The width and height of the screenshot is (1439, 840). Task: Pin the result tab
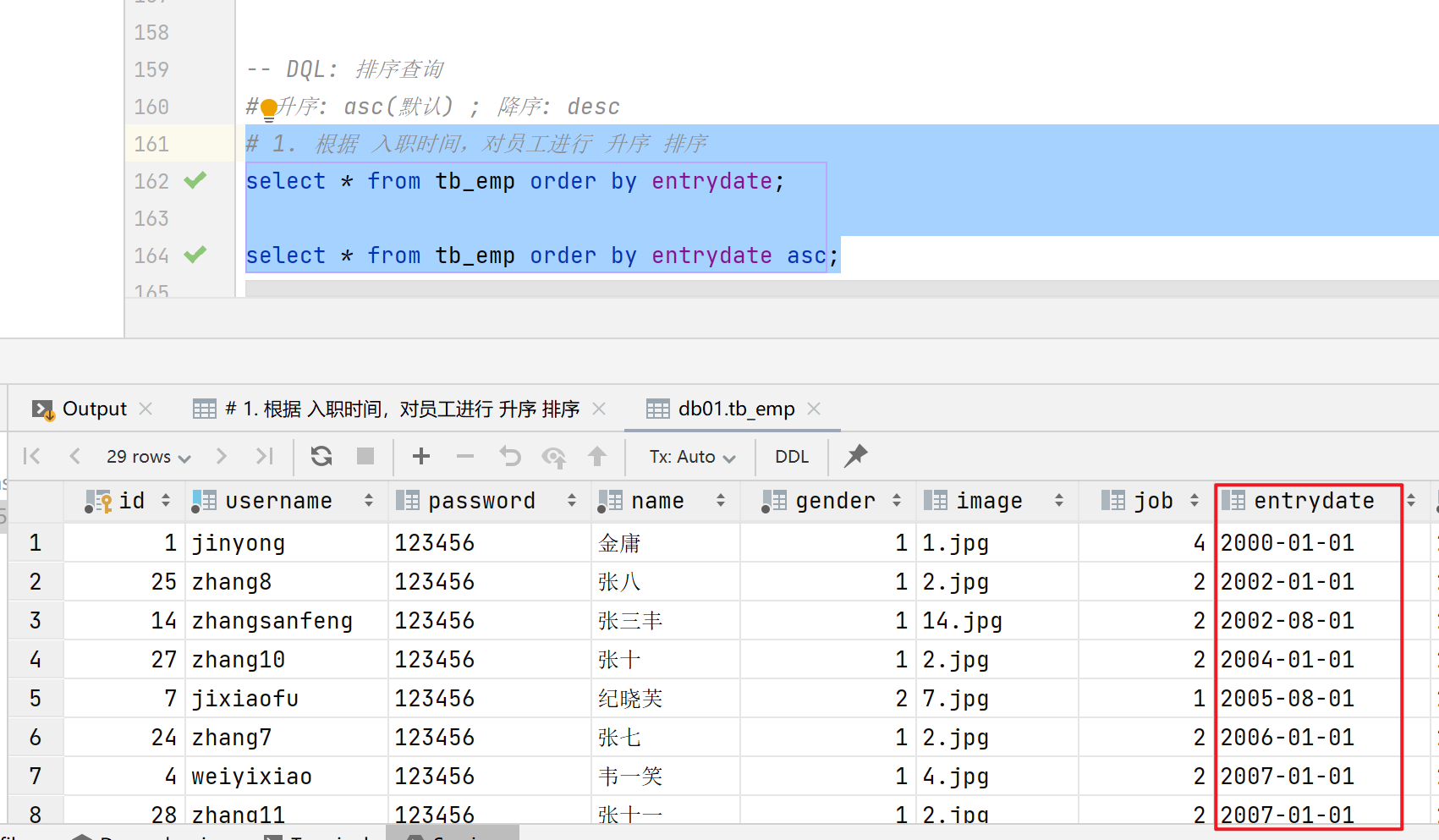point(856,456)
